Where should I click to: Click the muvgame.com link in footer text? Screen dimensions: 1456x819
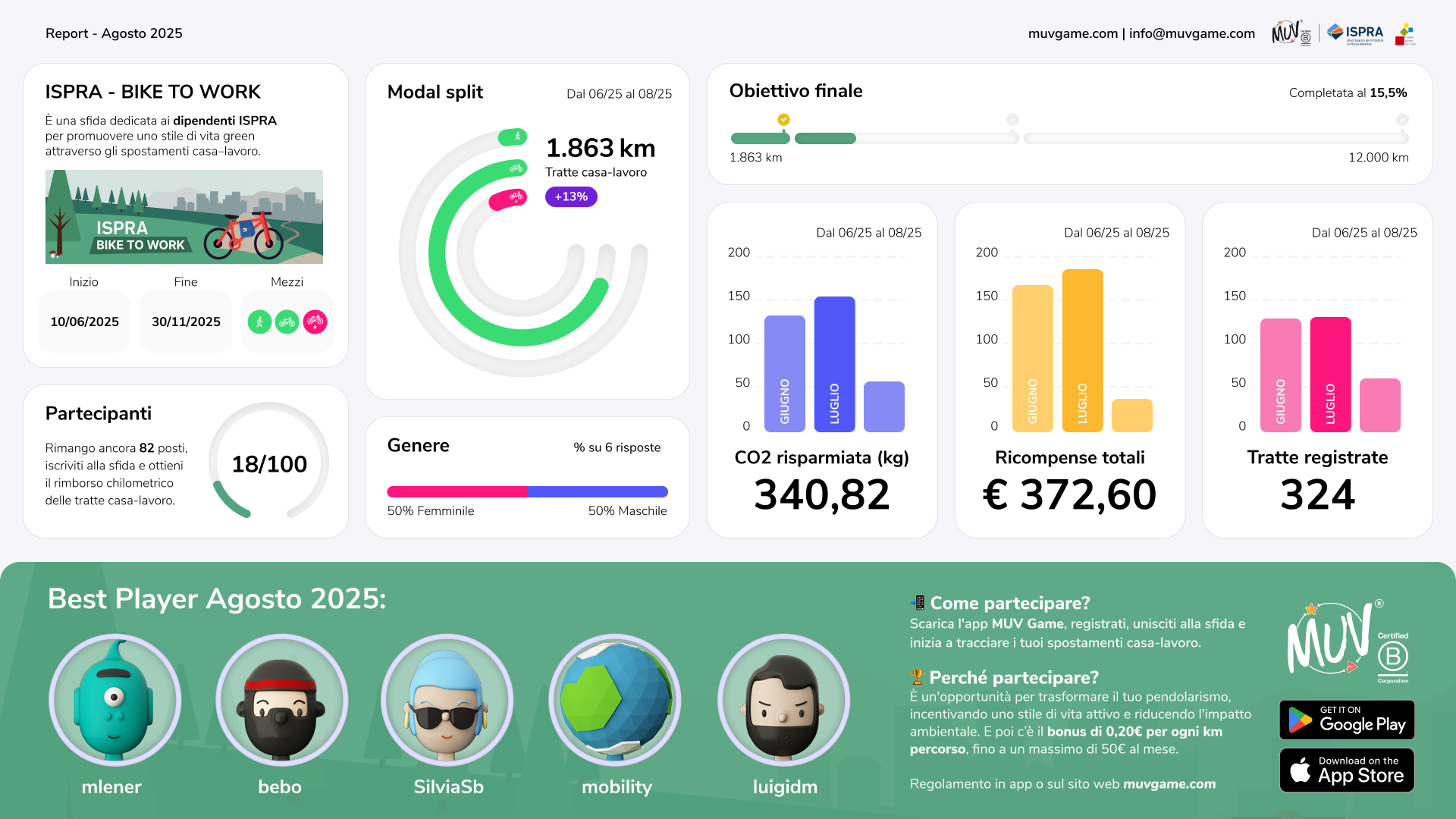pos(1169,784)
